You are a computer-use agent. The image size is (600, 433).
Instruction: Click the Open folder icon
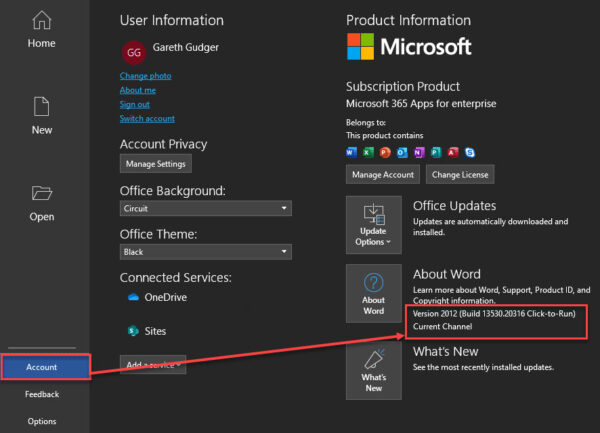click(x=41, y=193)
